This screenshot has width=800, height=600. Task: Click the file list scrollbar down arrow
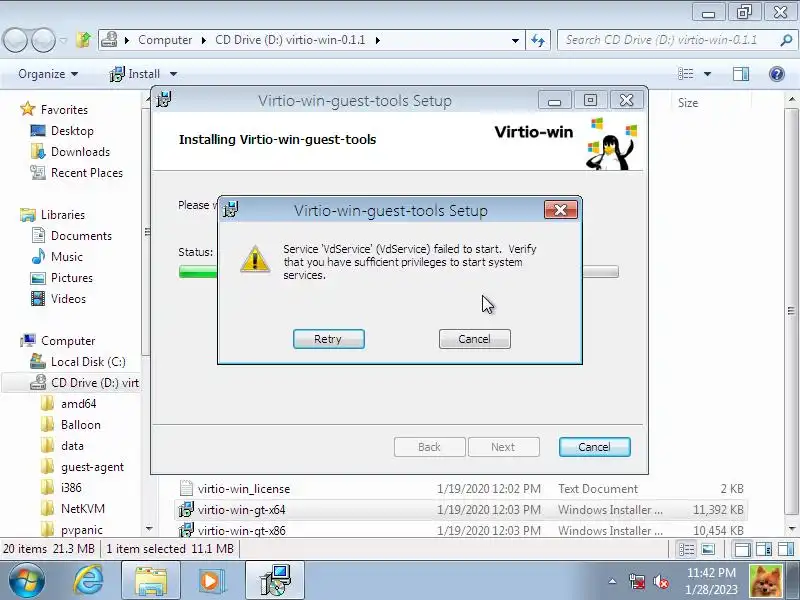(792, 530)
